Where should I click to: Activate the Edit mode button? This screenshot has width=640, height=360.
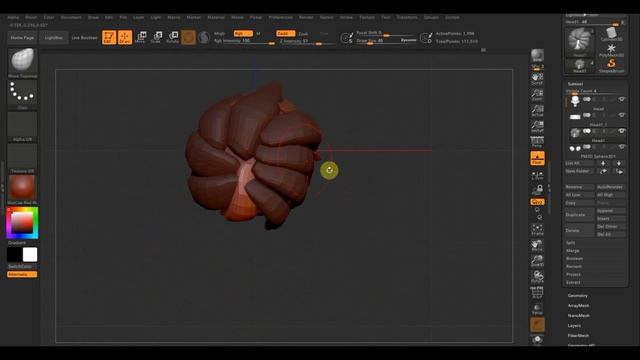coord(109,37)
